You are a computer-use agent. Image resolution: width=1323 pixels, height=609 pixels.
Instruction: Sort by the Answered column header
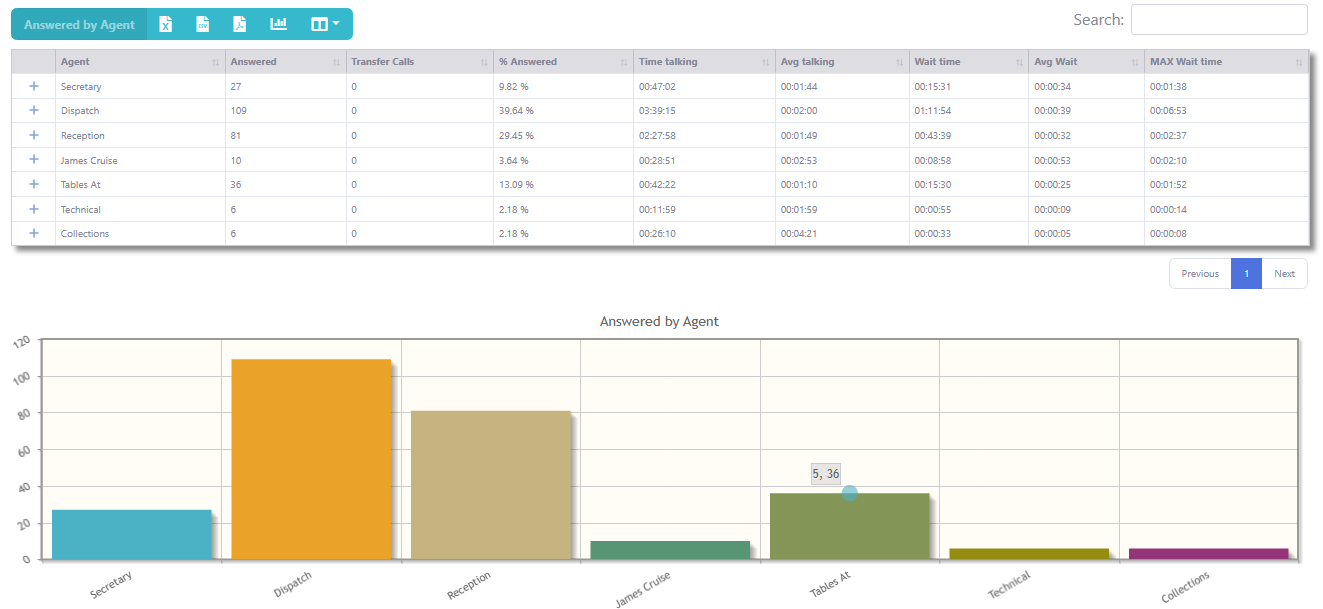click(285, 62)
